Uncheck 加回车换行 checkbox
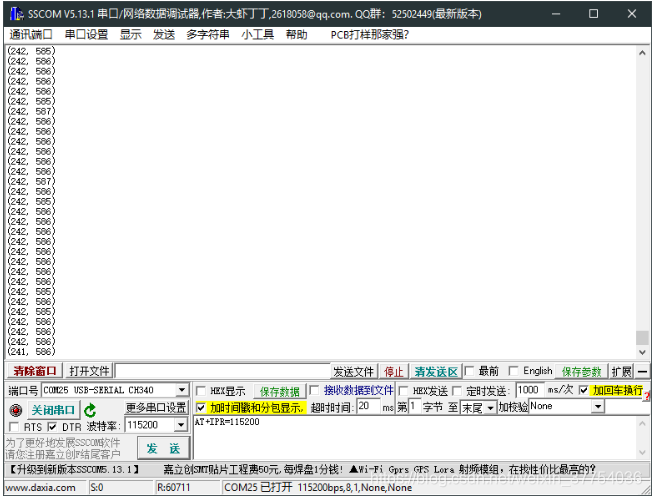Screen dimensions: 652x497 (x=583, y=390)
